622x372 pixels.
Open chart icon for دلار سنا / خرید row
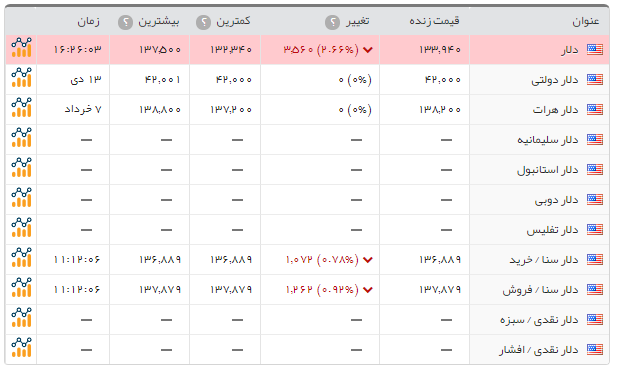pyautogui.click(x=21, y=258)
